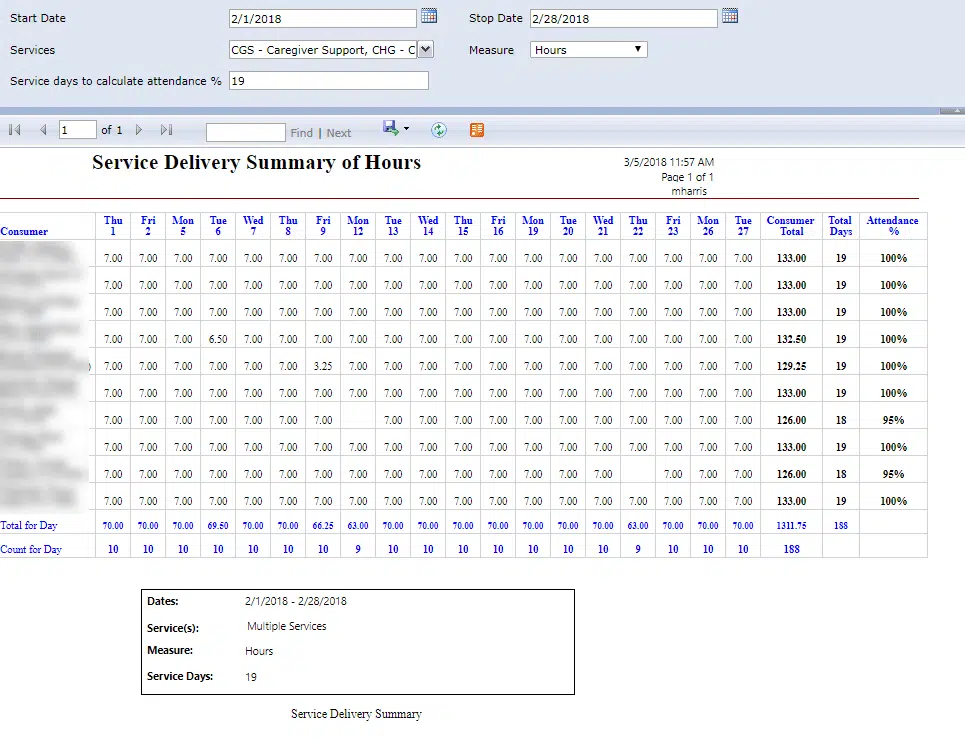Click the export save icon
This screenshot has width=965, height=742.
(x=391, y=128)
